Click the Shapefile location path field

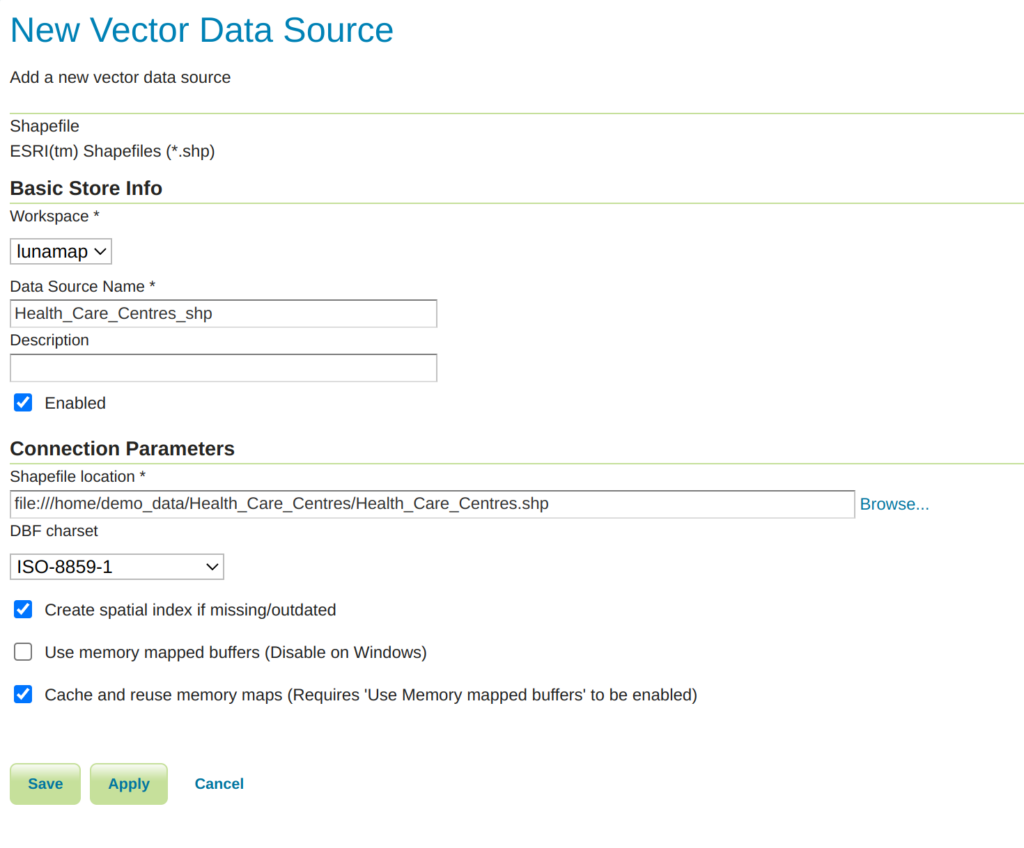[x=432, y=504]
